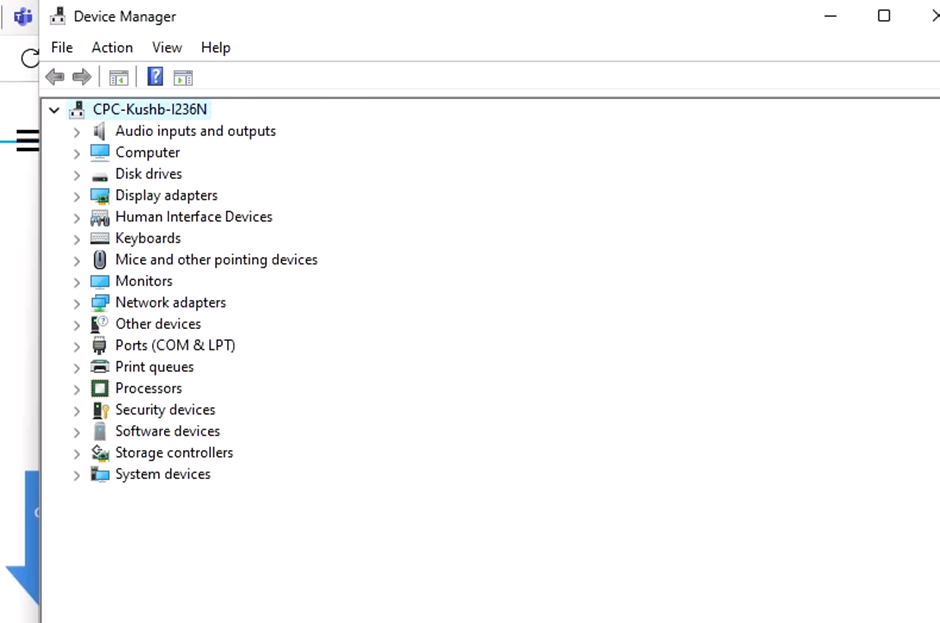Expand the Network adapters chevron
This screenshot has width=940, height=623.
(x=76, y=303)
